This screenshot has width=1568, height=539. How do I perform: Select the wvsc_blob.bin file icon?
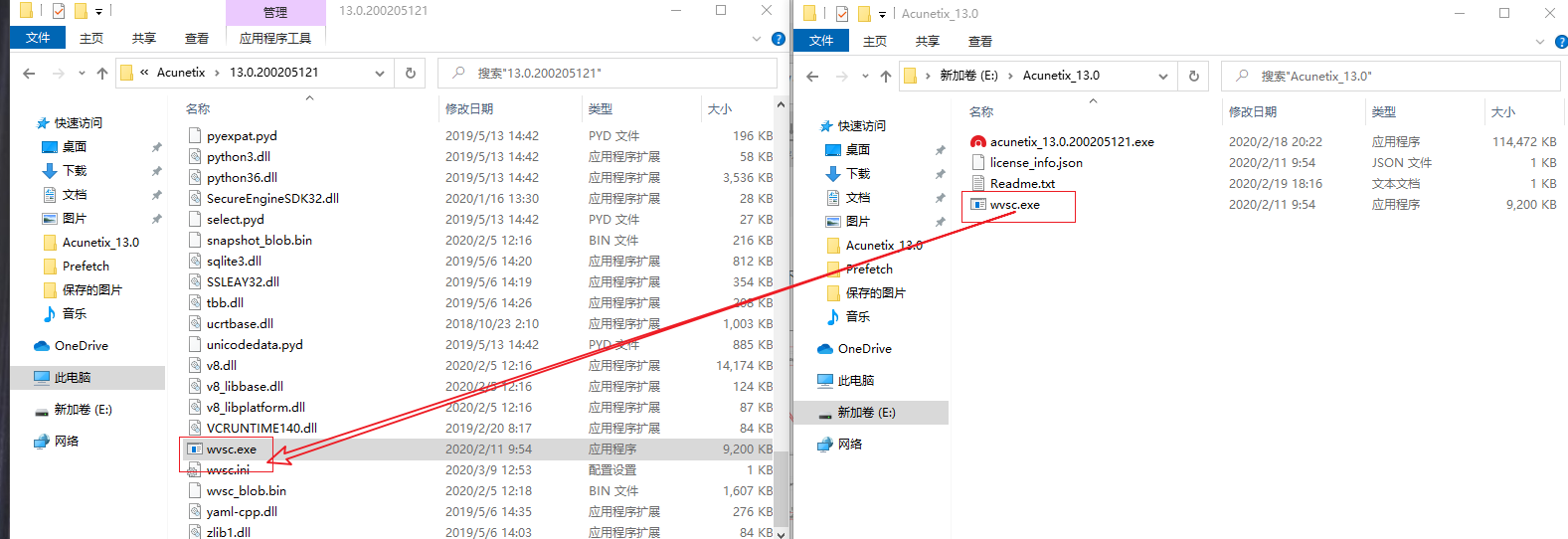(x=195, y=490)
